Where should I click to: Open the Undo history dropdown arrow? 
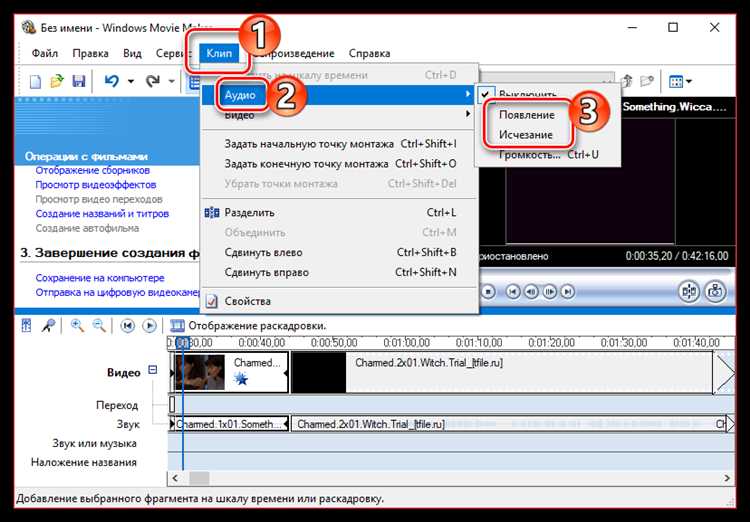pyautogui.click(x=131, y=81)
